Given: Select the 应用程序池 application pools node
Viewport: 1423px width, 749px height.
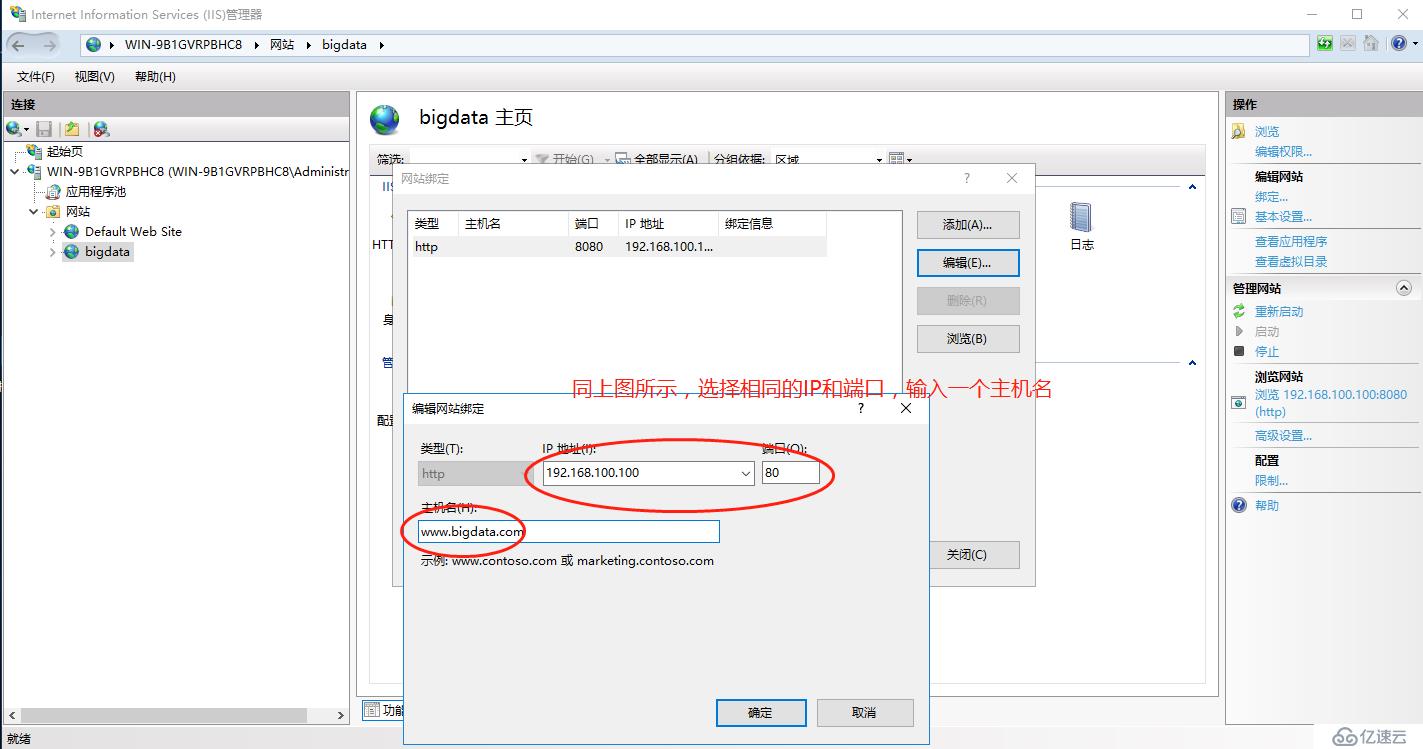Looking at the screenshot, I should [x=95, y=191].
